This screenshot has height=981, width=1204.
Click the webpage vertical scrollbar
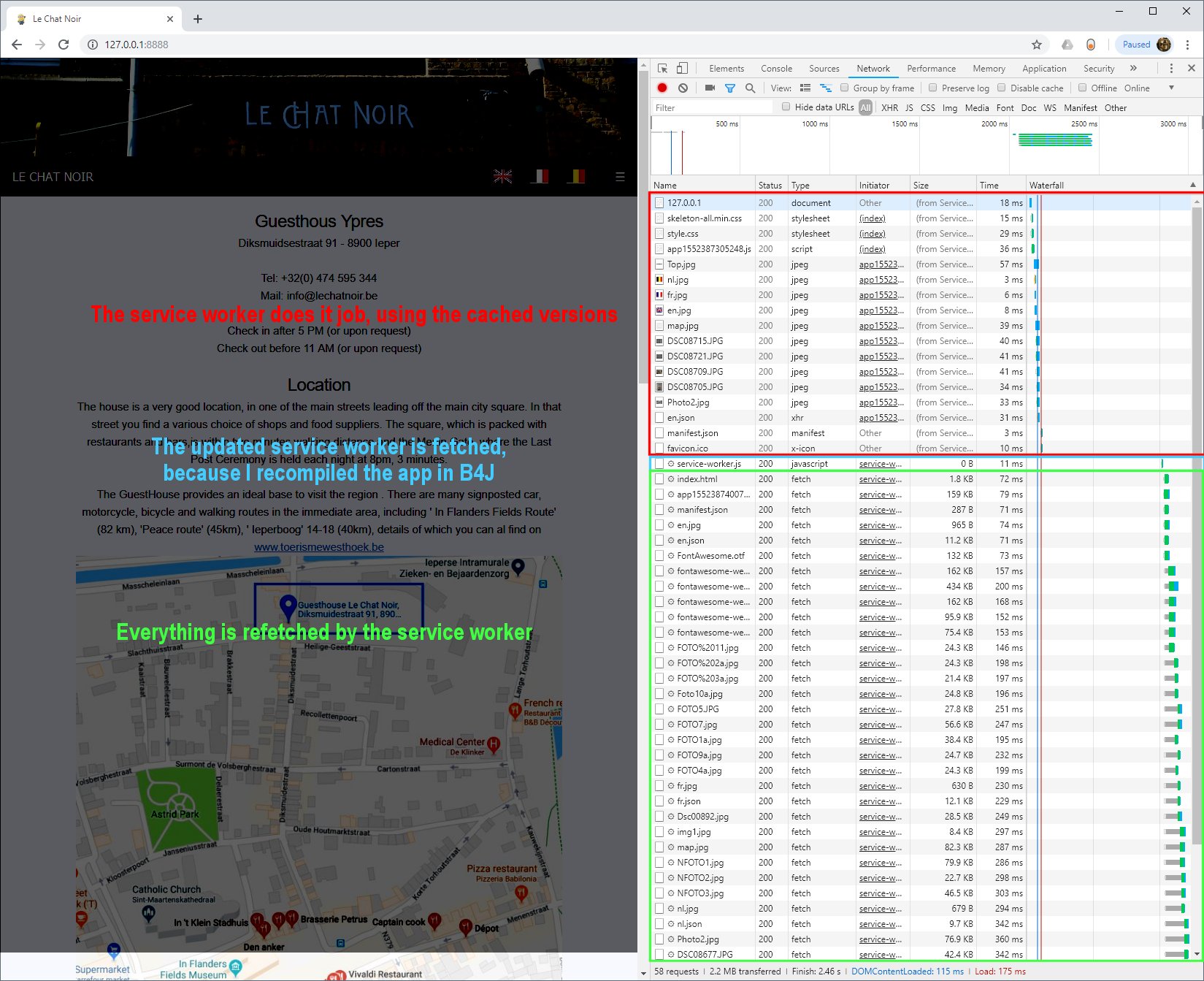[643, 226]
